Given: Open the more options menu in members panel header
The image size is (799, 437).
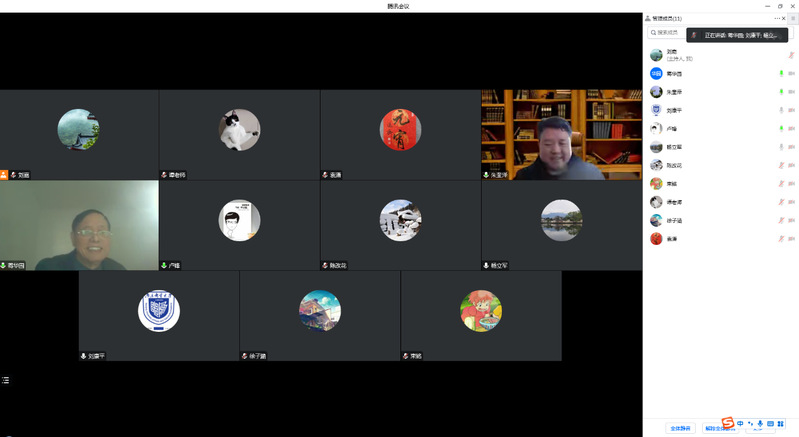Looking at the screenshot, I should [776, 18].
